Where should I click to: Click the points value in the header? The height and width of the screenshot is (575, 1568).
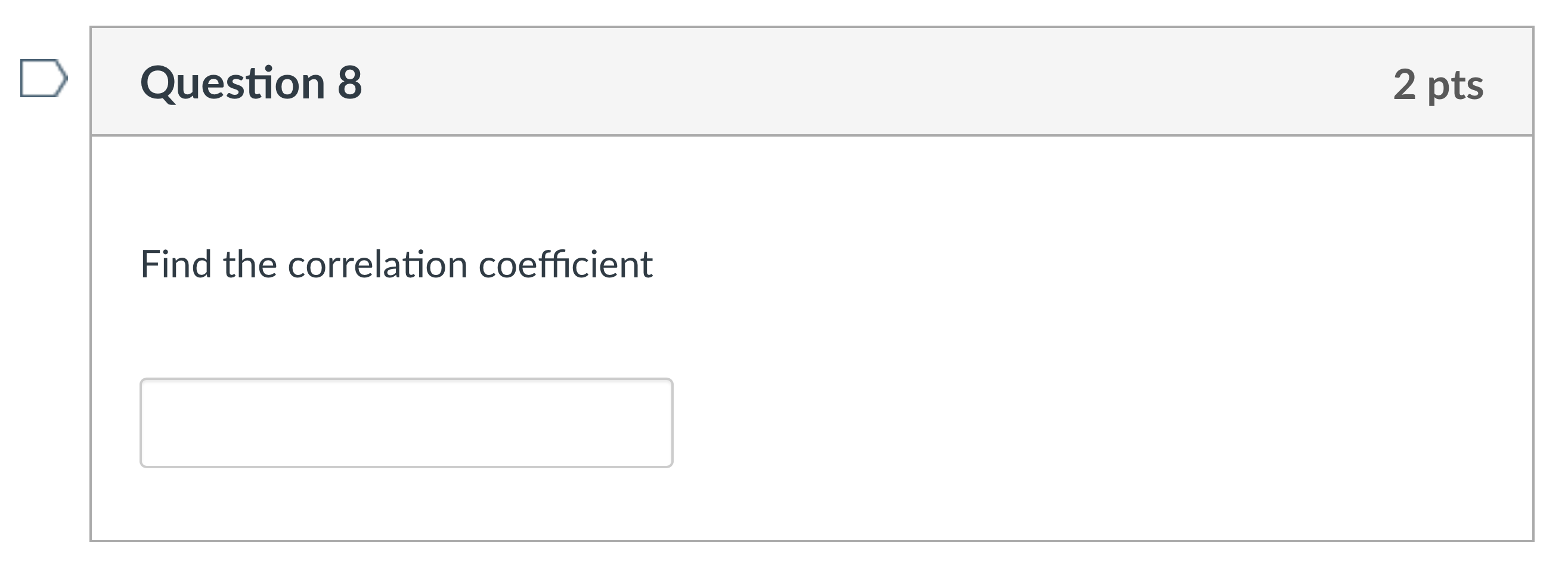pyautogui.click(x=1439, y=85)
